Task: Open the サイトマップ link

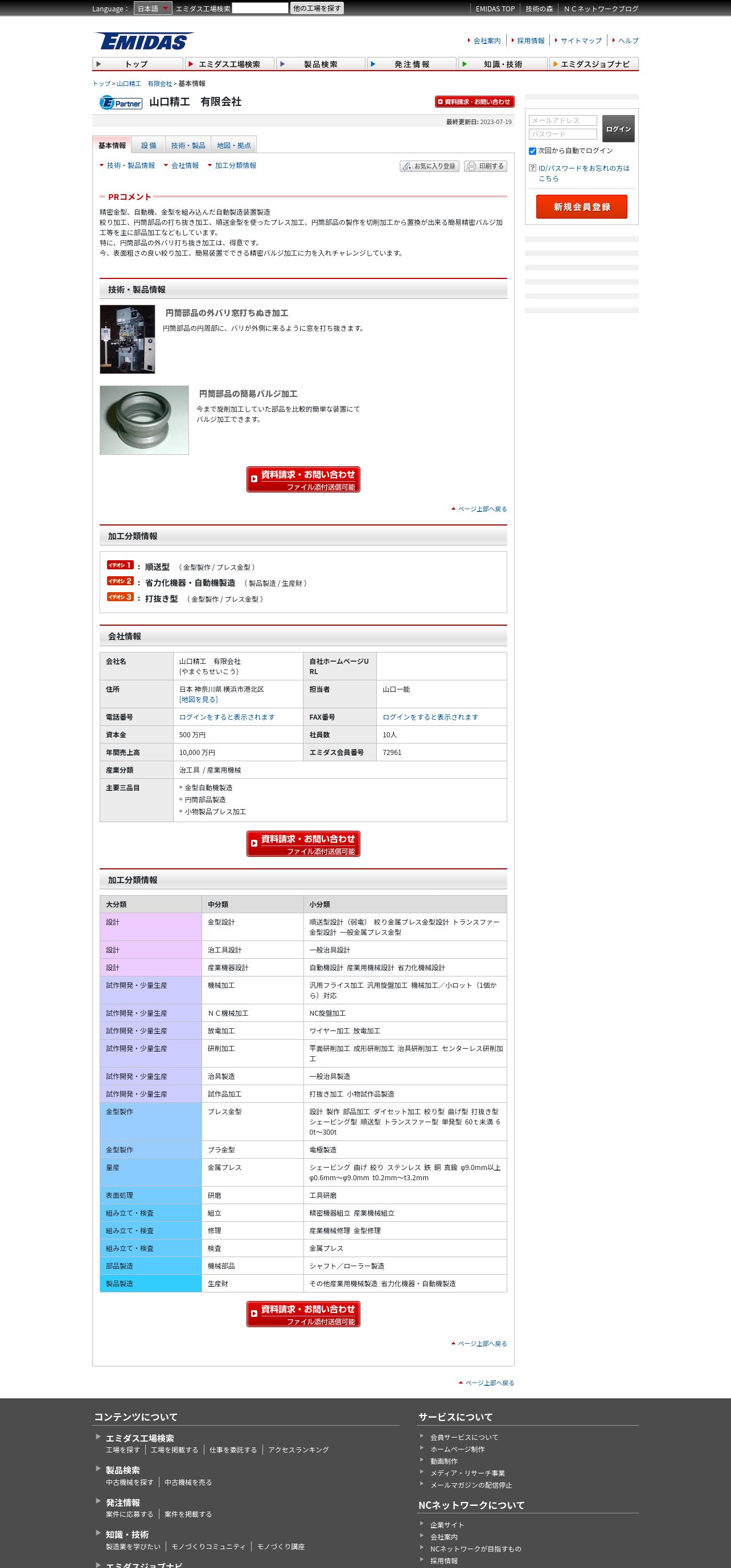Action: 581,41
